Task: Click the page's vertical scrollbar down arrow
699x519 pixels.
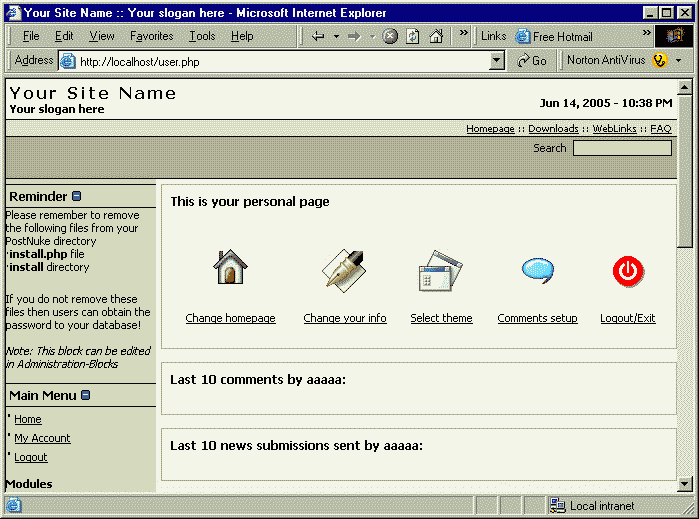Action: (x=685, y=484)
